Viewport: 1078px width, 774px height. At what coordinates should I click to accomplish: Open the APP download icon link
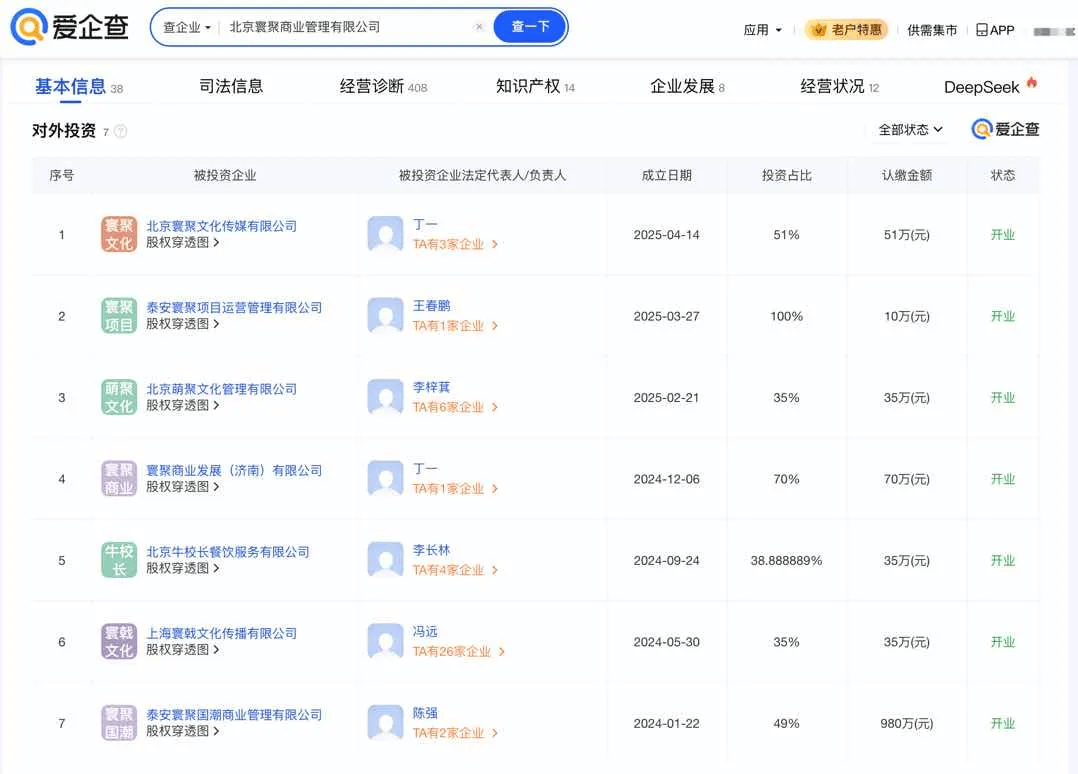(x=996, y=30)
